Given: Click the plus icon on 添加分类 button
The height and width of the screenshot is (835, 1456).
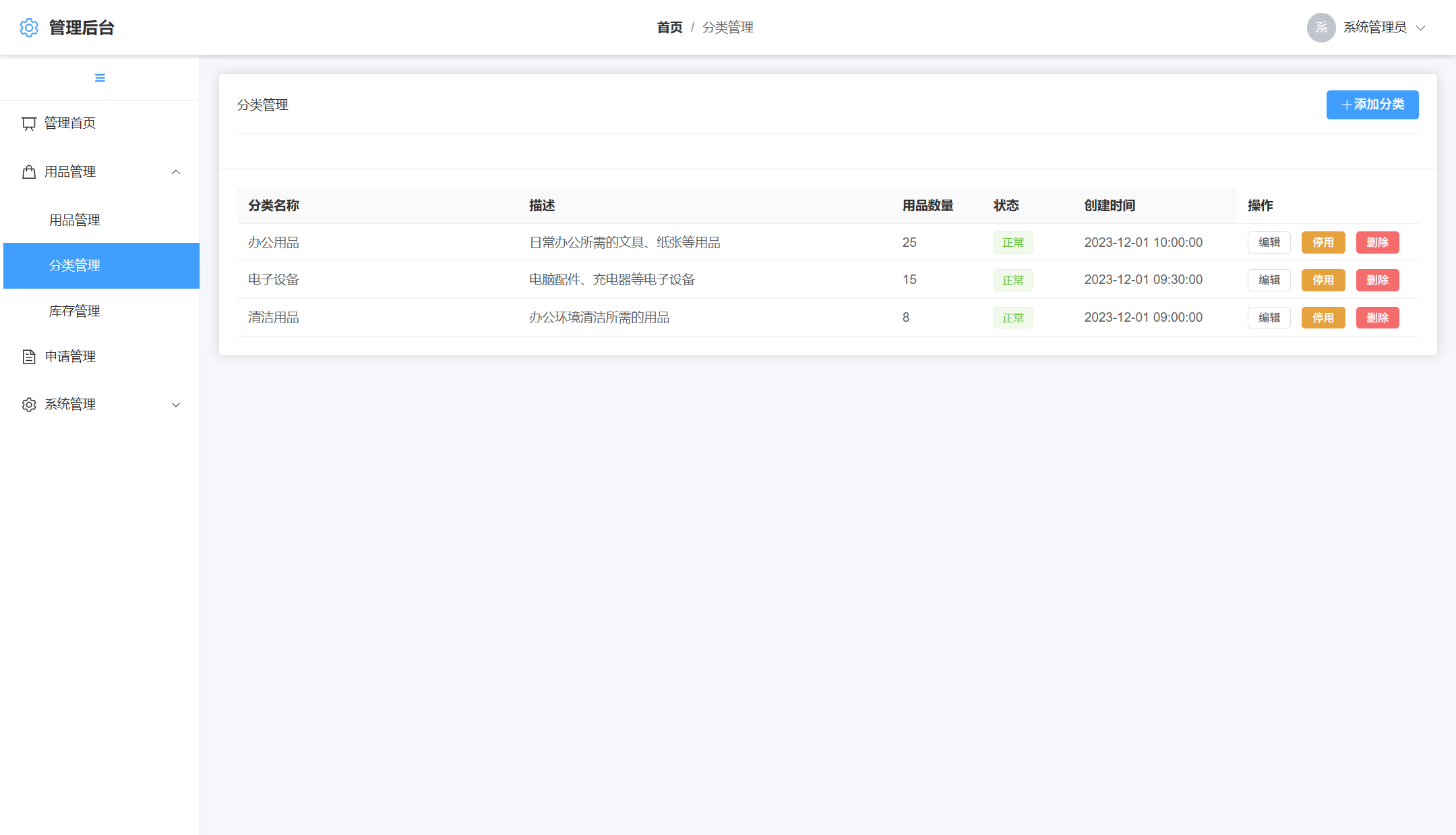Looking at the screenshot, I should click(x=1346, y=105).
